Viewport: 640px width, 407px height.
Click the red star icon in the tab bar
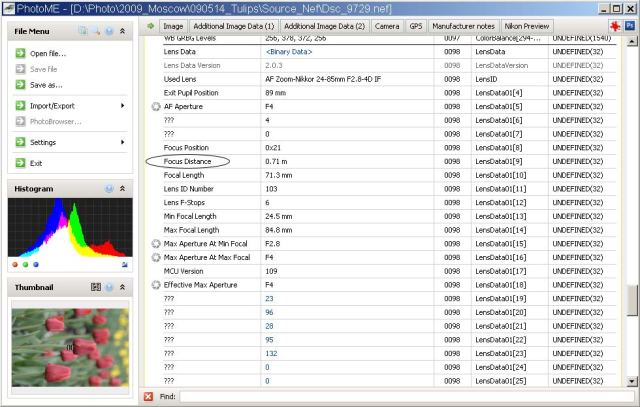point(615,26)
